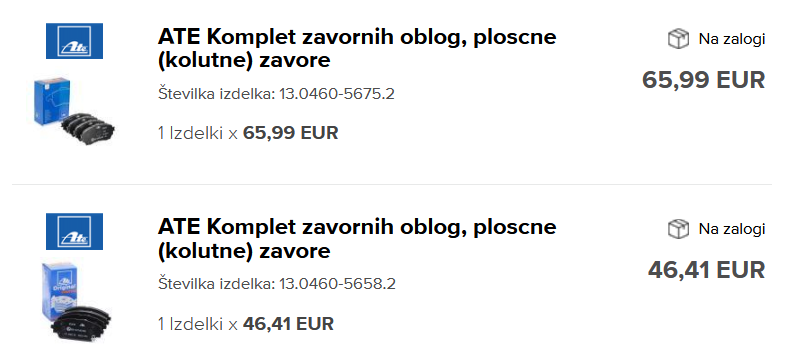Viewport: 806px width, 362px height.
Task: Select the part number 13.0460-5675.2
Action: pyautogui.click(x=337, y=94)
